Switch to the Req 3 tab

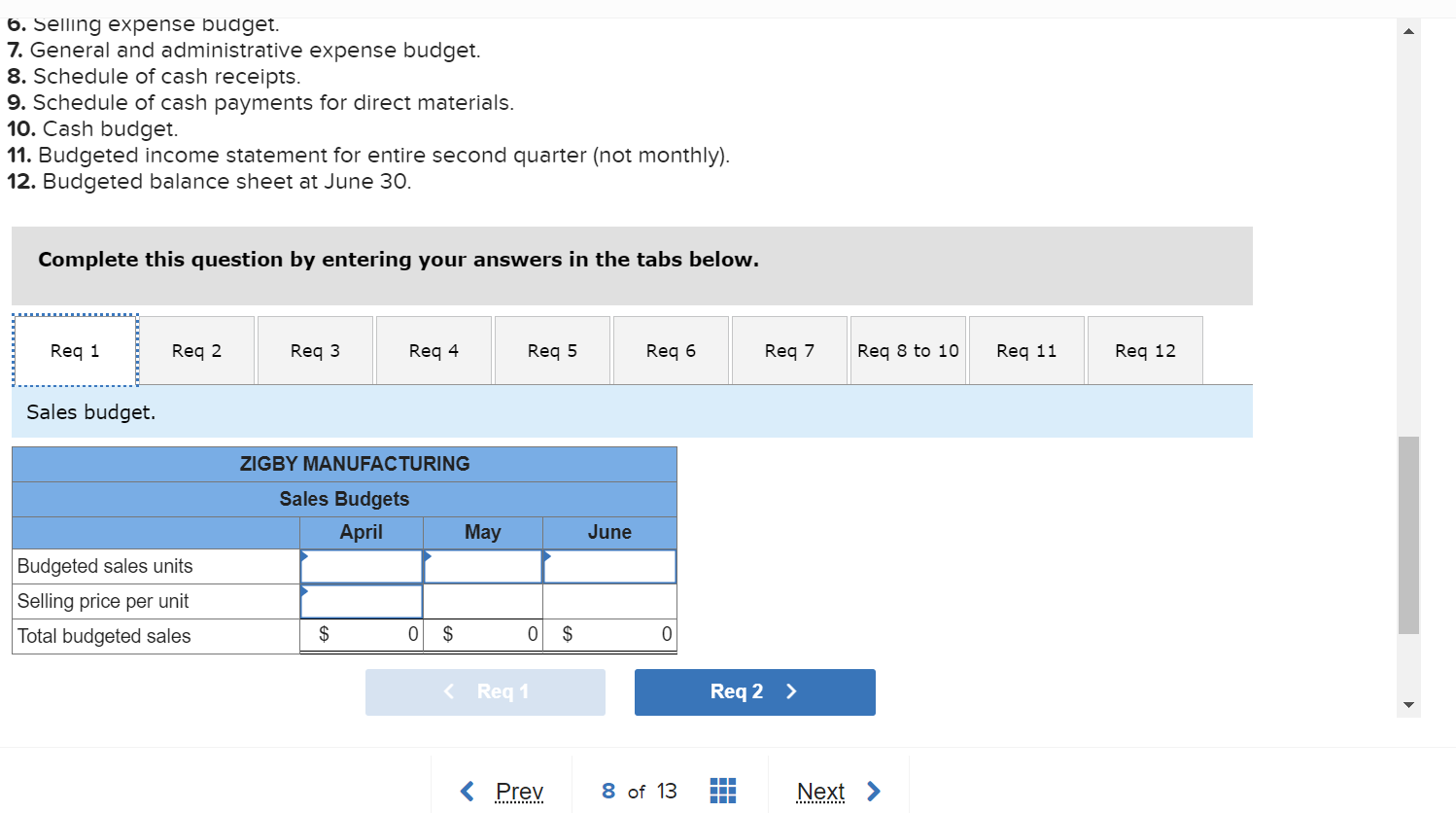click(x=314, y=350)
